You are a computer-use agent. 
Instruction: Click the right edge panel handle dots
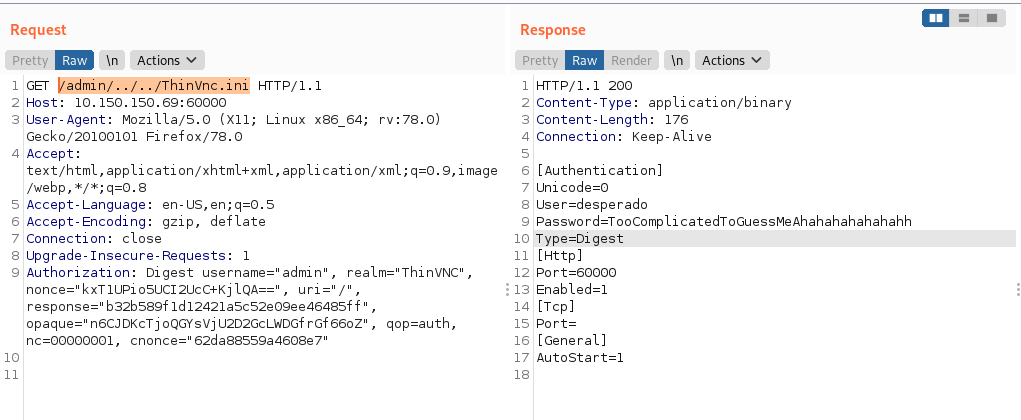coord(1018,290)
